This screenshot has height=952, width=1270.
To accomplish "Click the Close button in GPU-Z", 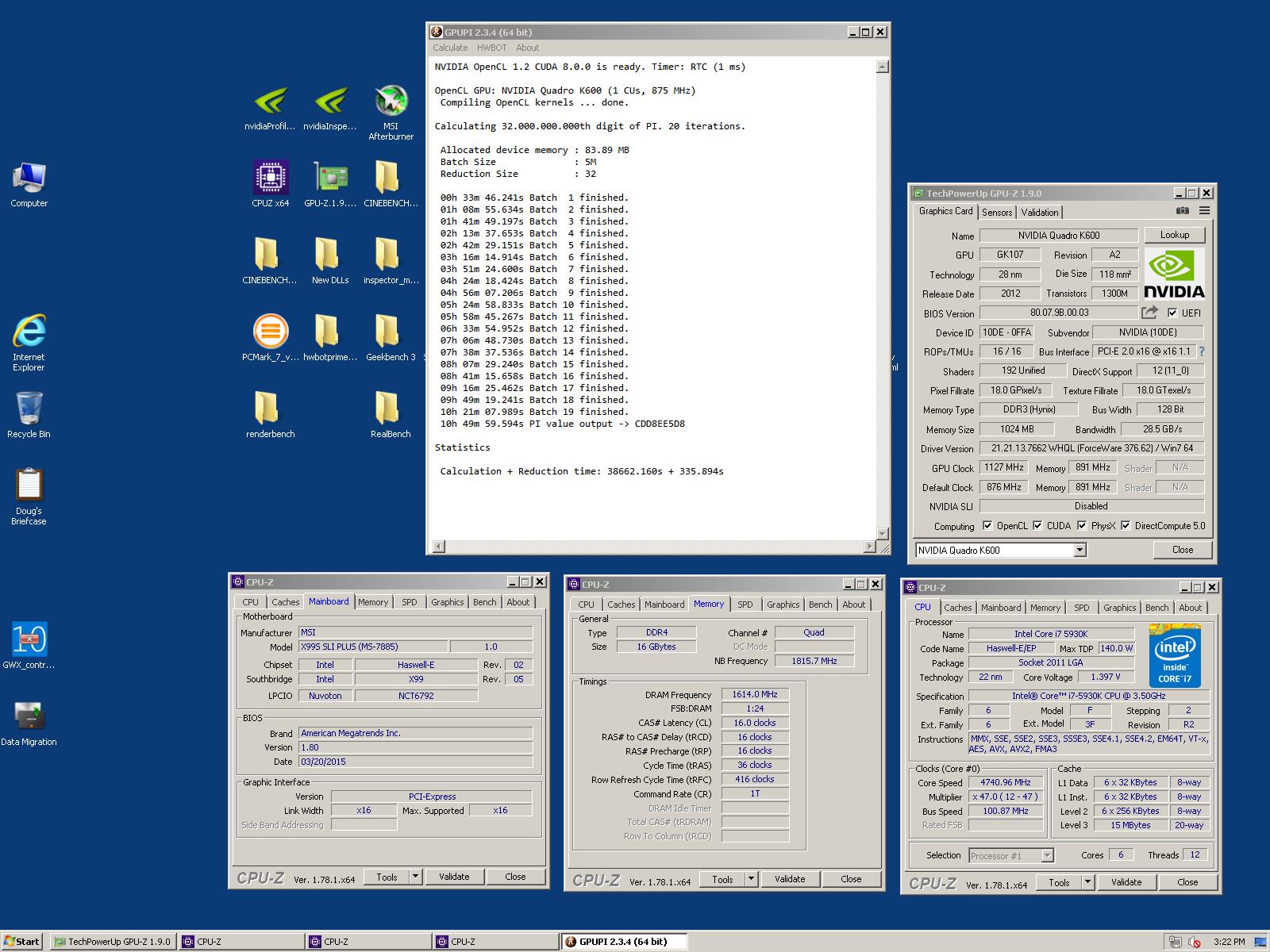I will [1182, 550].
